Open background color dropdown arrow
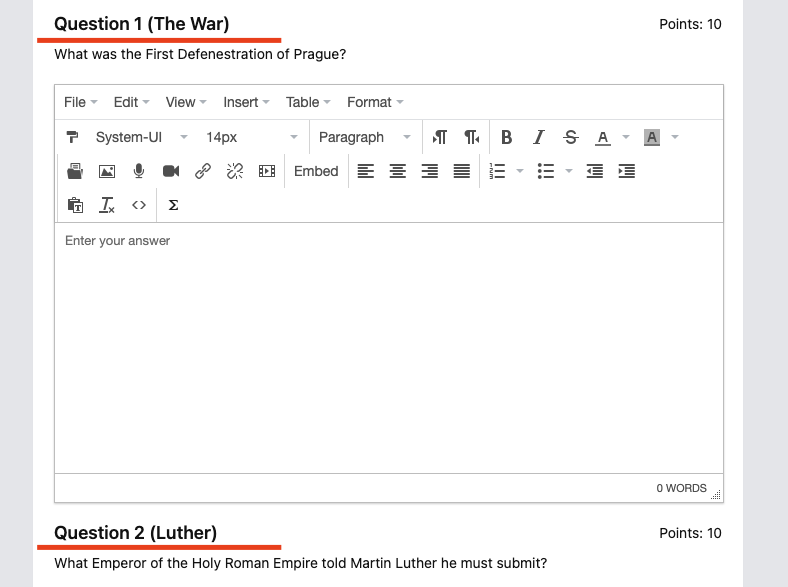Screen dimensions: 788x587 675,137
